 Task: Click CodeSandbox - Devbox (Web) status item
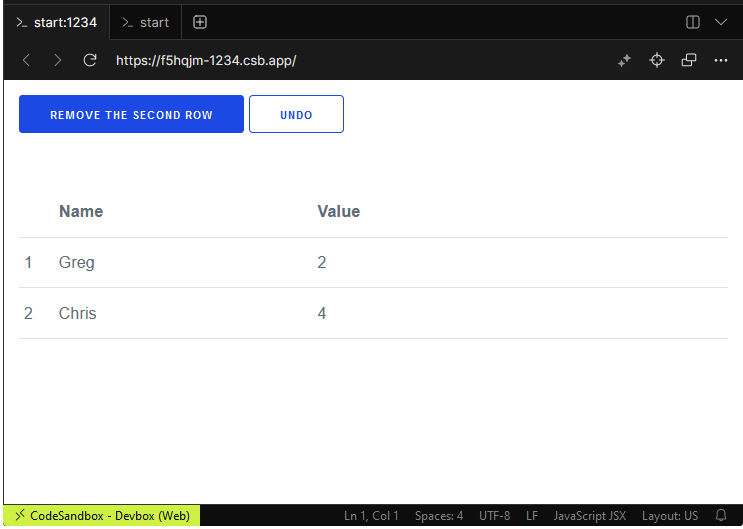click(101, 516)
